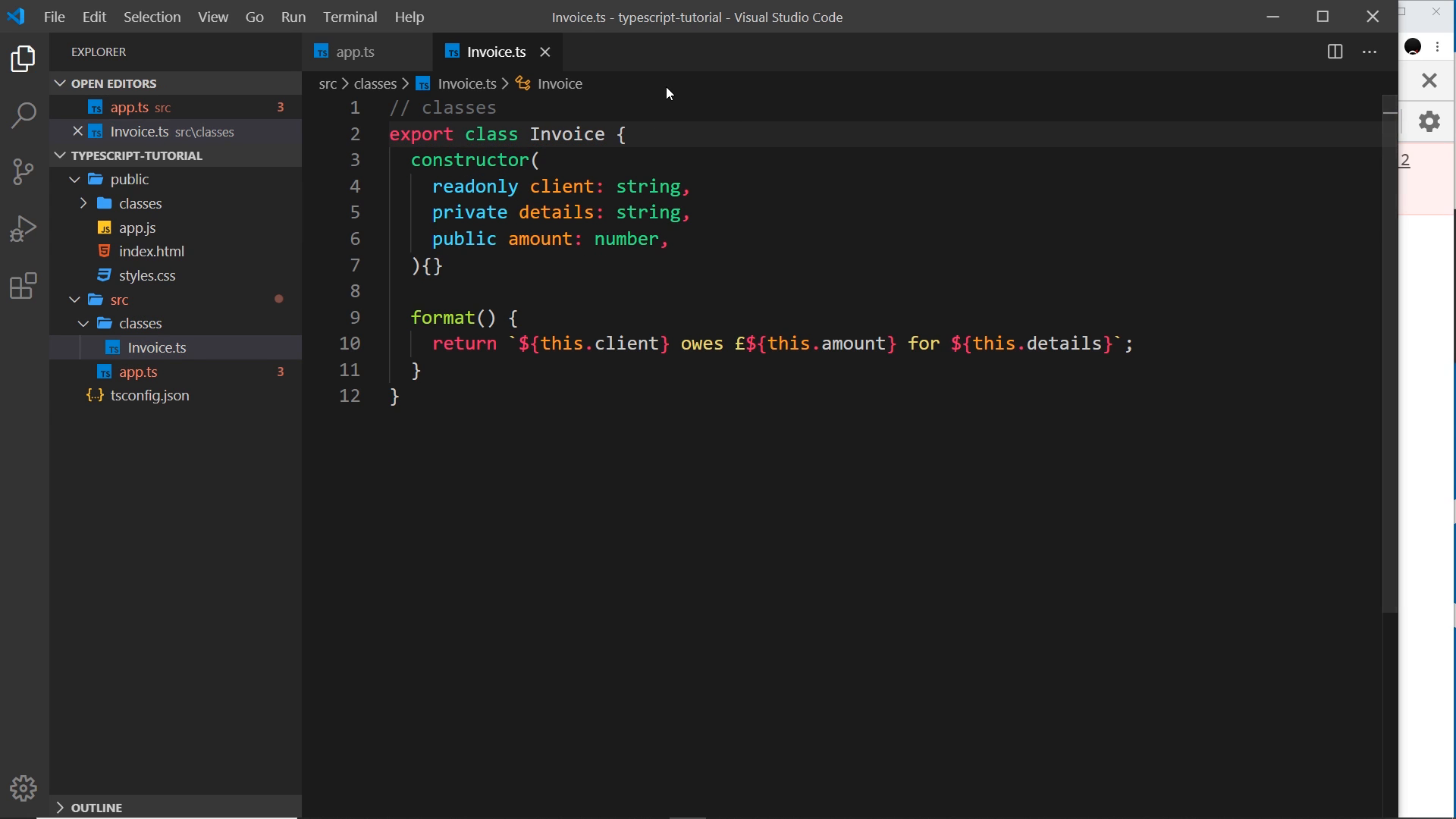Open the Go menu
Viewport: 1456px width, 819px height.
(x=254, y=17)
